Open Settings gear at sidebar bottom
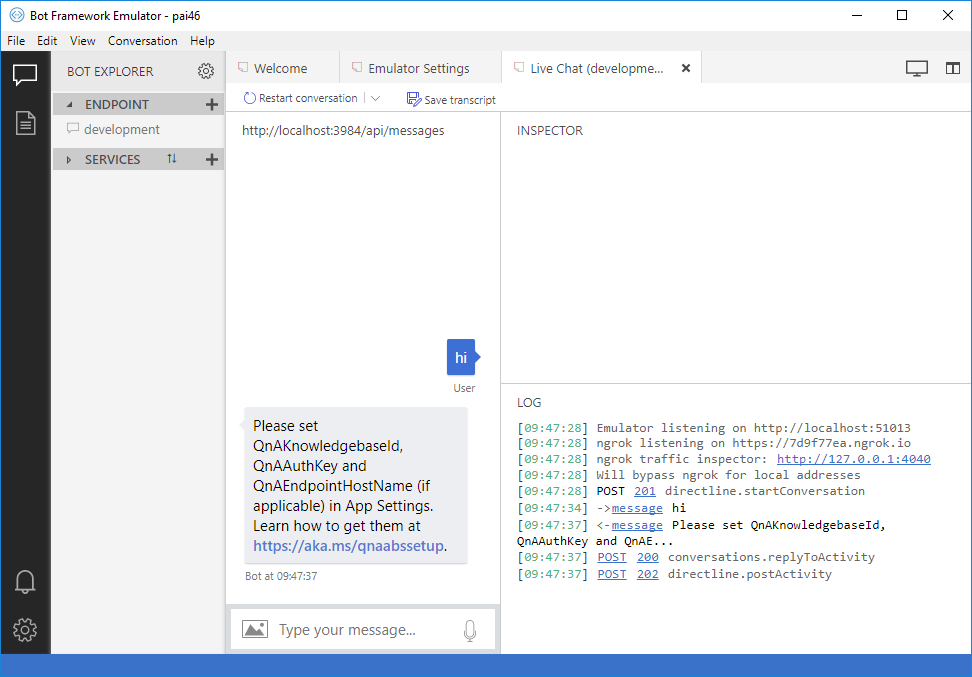972x677 pixels. pyautogui.click(x=25, y=630)
